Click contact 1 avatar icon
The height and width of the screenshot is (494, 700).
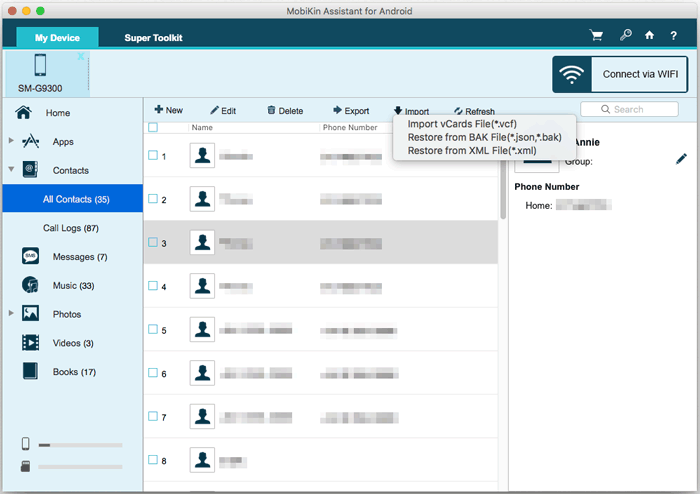coord(202,155)
